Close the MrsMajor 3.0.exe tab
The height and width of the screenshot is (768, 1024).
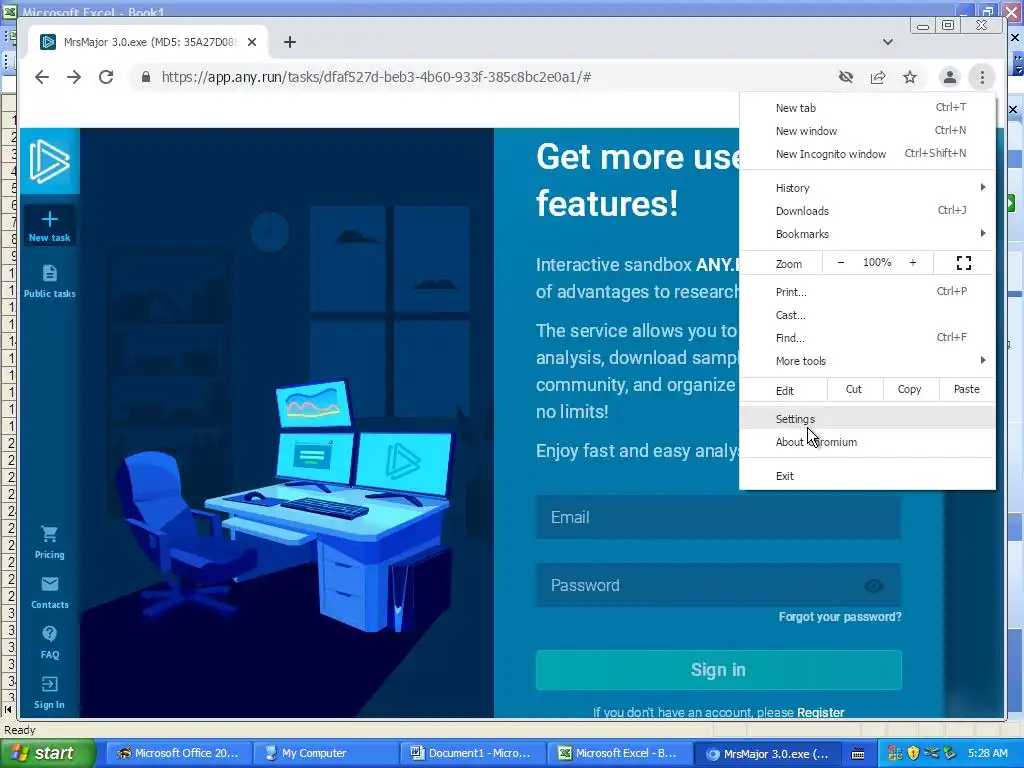(252, 42)
